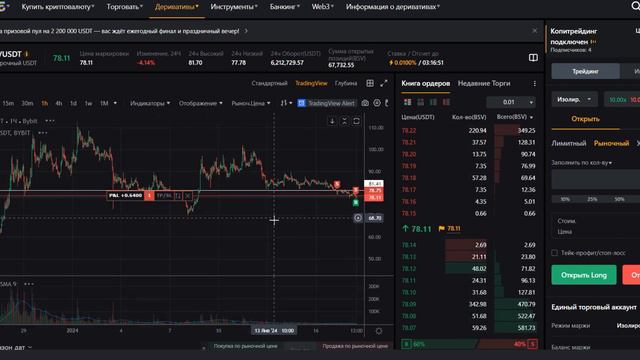Expand the Индикаторы dropdown

(x=150, y=103)
